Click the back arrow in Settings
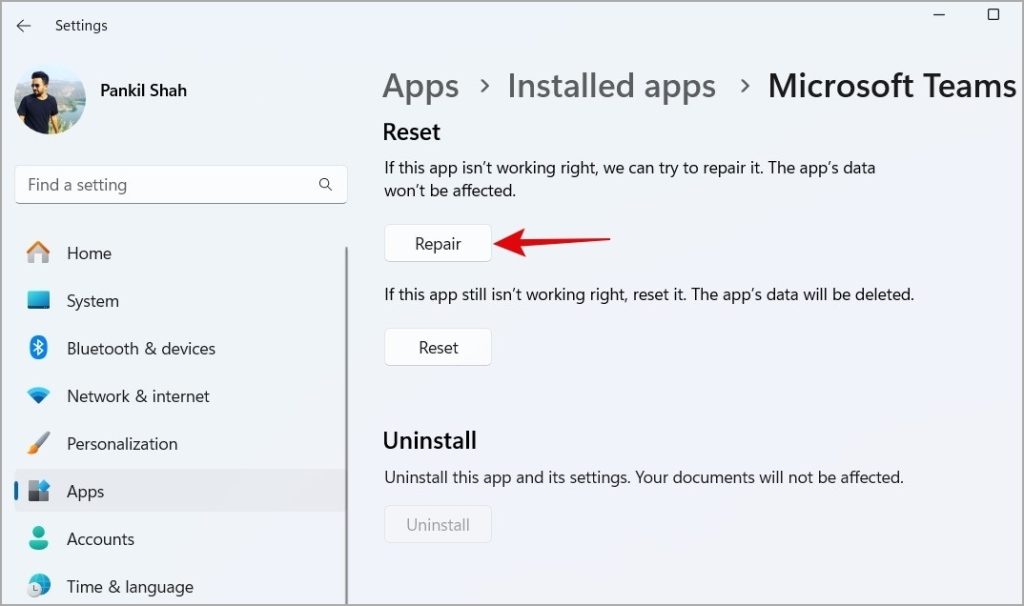 24,25
